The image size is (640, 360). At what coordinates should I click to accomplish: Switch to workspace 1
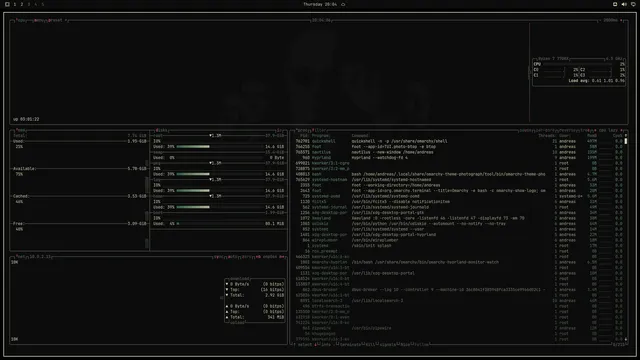coord(15,4)
